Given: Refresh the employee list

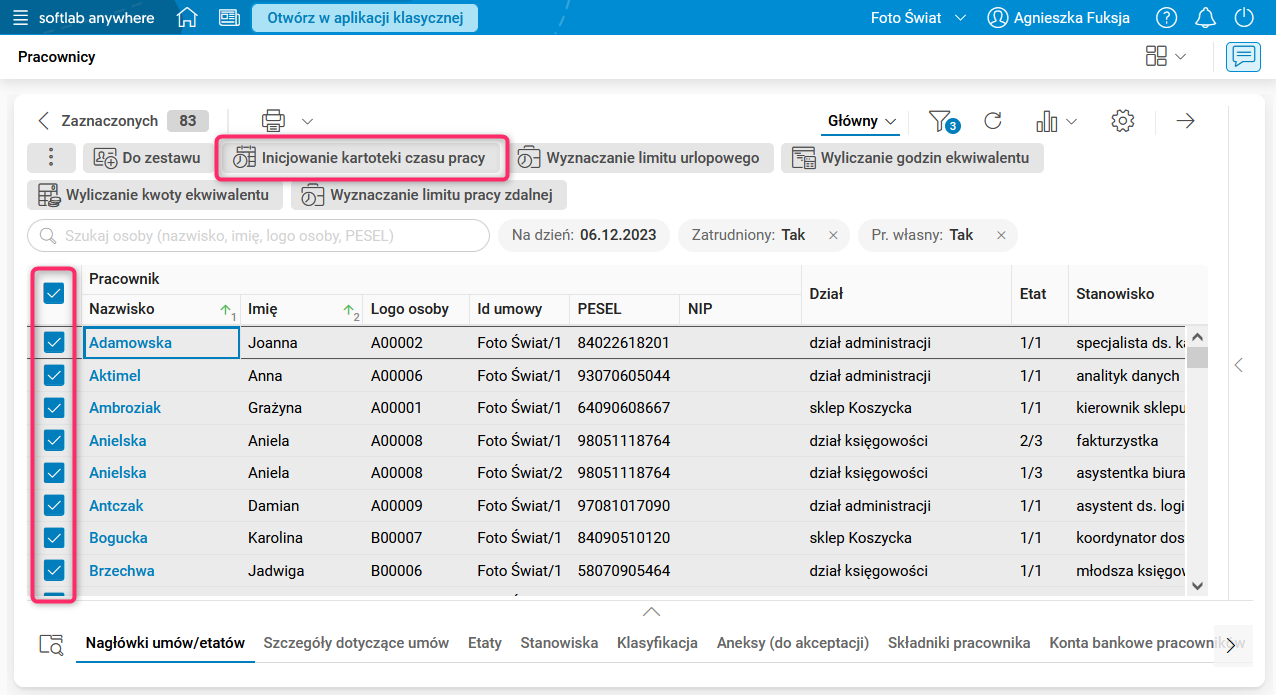Looking at the screenshot, I should [x=993, y=121].
